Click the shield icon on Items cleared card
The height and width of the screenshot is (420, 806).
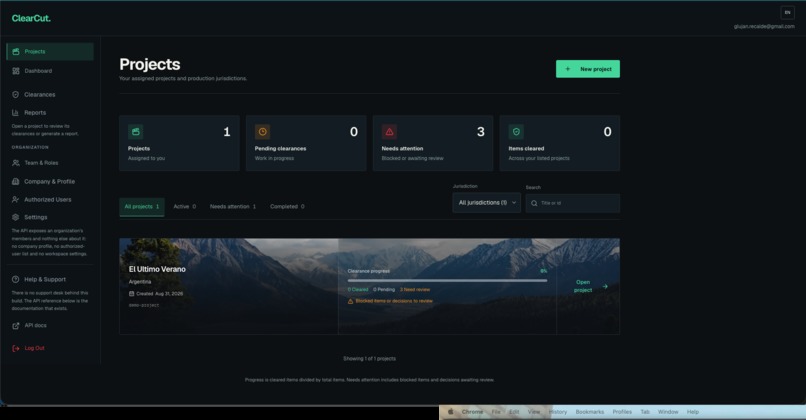(516, 132)
